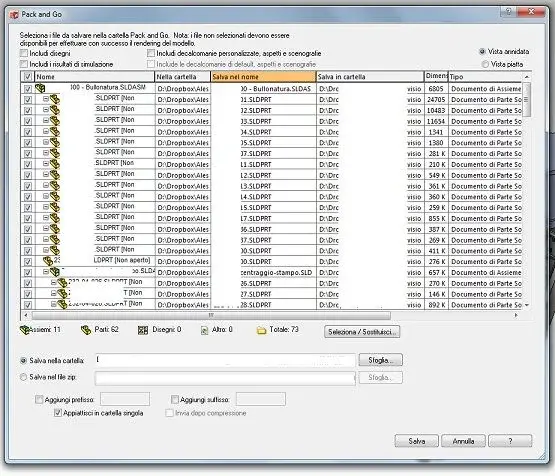Toggle the select-all checkbox in the table header

click(x=28, y=77)
